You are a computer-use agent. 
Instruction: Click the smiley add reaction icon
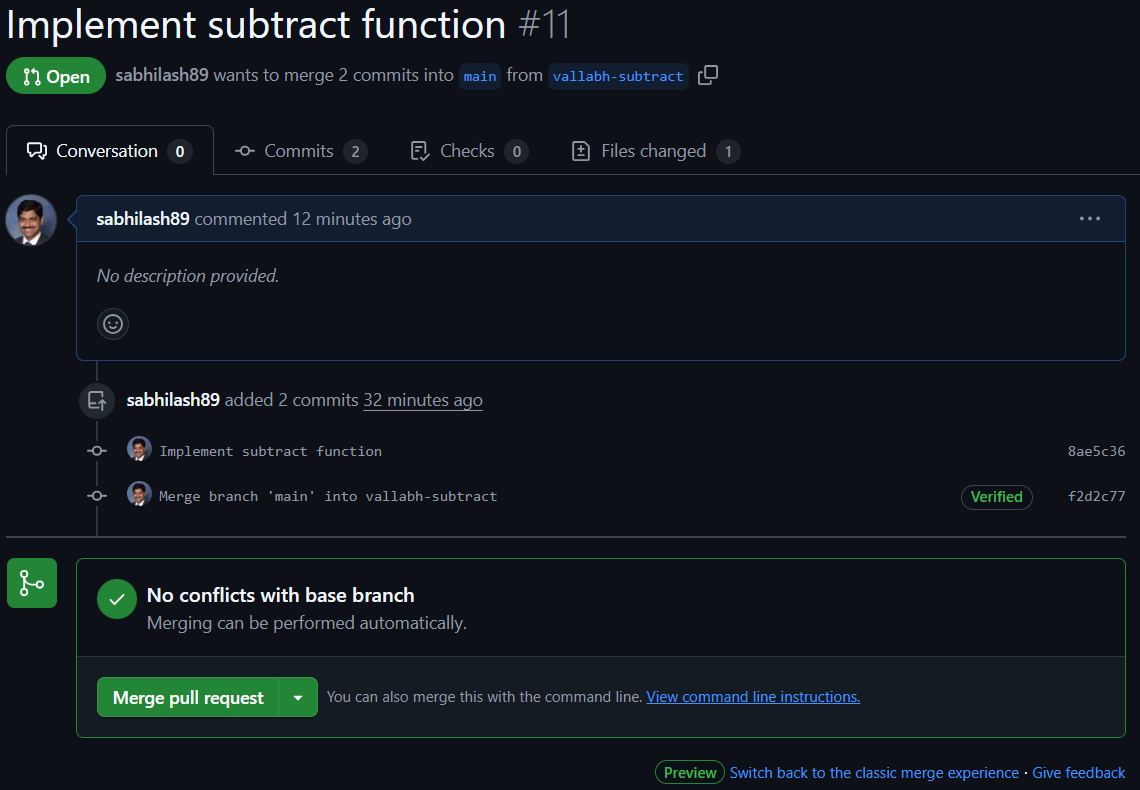tap(113, 324)
